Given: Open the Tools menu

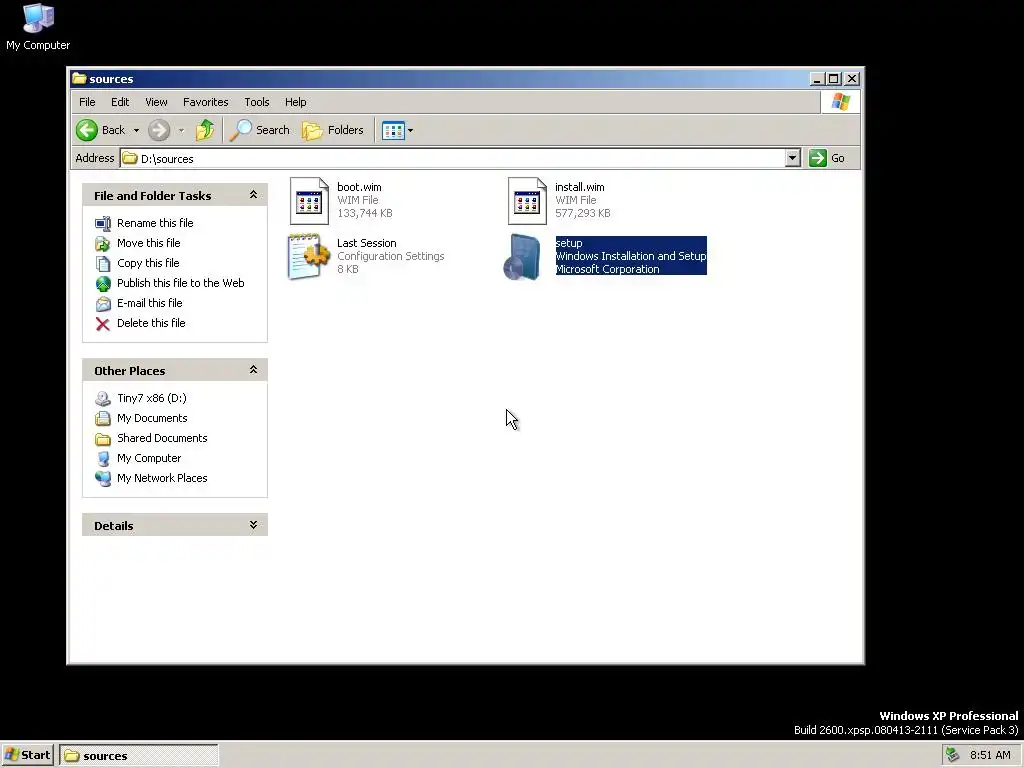Looking at the screenshot, I should coord(257,102).
